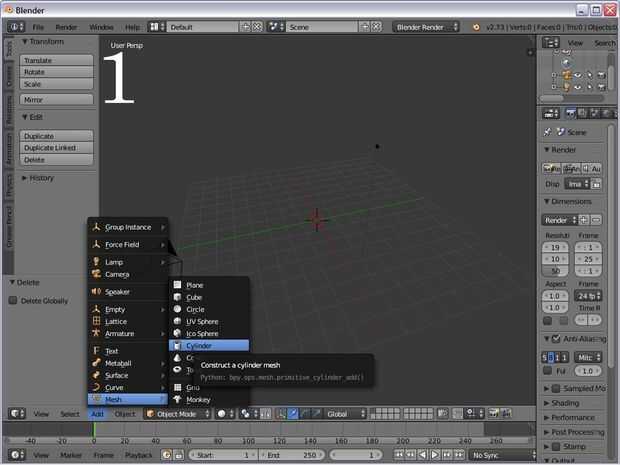
Task: Add a Camera object
Action: [x=128, y=274]
